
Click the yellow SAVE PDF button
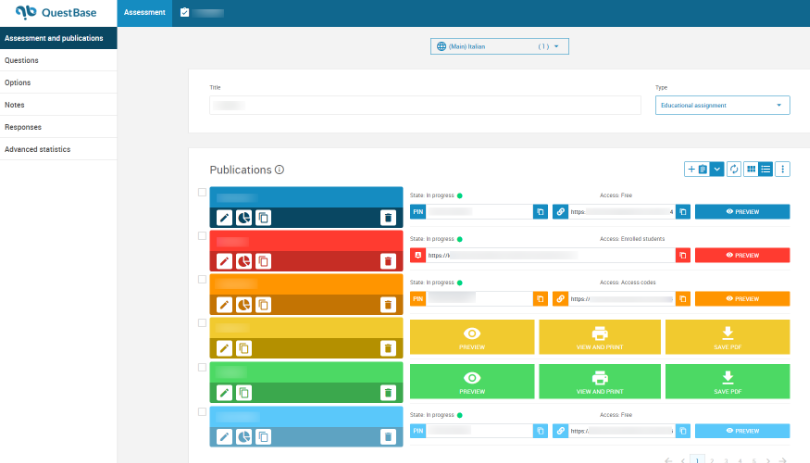[727, 337]
